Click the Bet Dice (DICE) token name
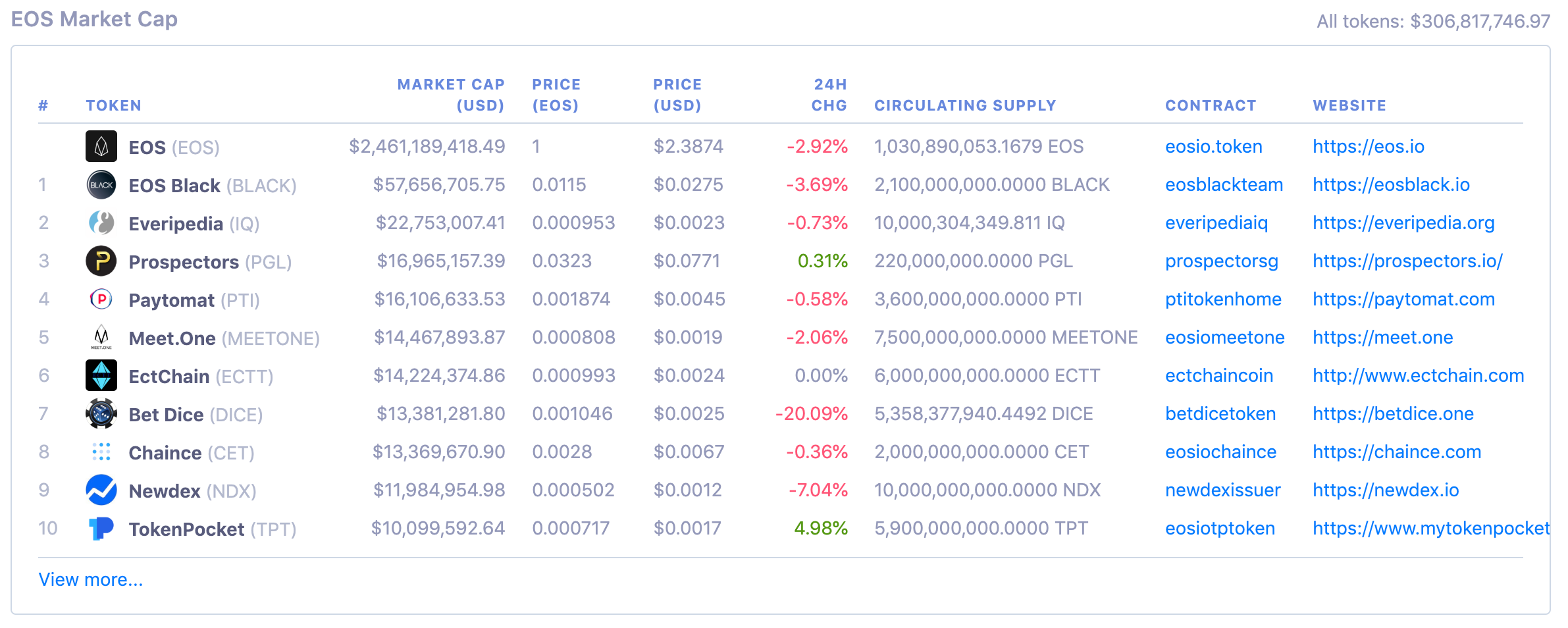The width and height of the screenshot is (1568, 628). coord(196,415)
